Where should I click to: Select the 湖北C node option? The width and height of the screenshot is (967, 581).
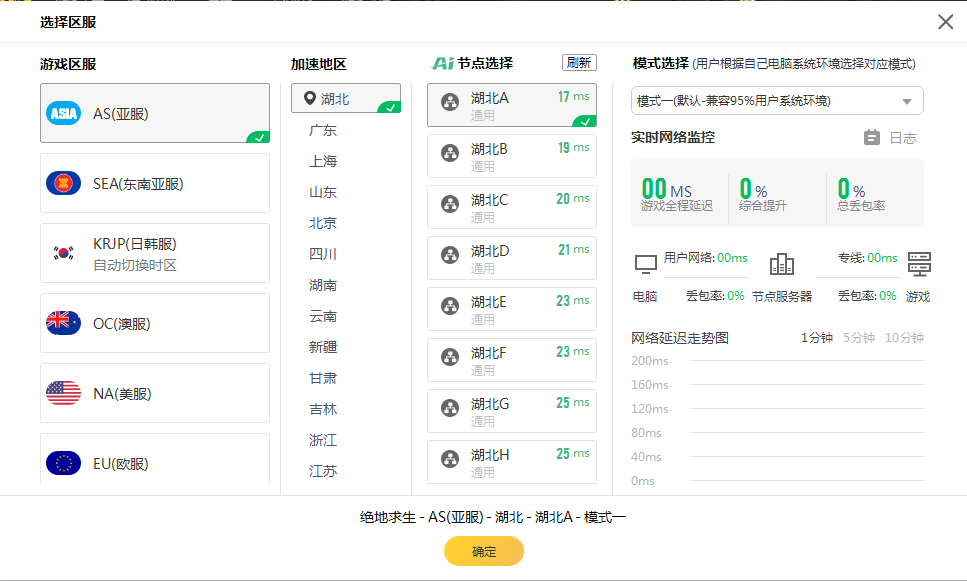511,207
